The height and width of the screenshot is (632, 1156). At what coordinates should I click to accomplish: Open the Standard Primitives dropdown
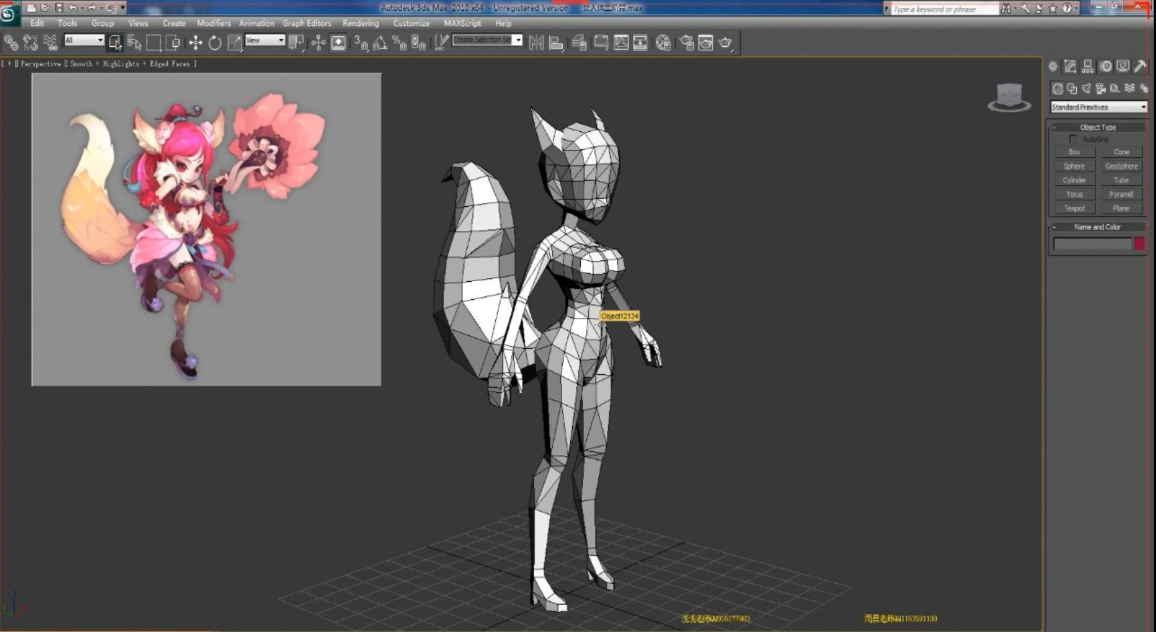click(1098, 107)
